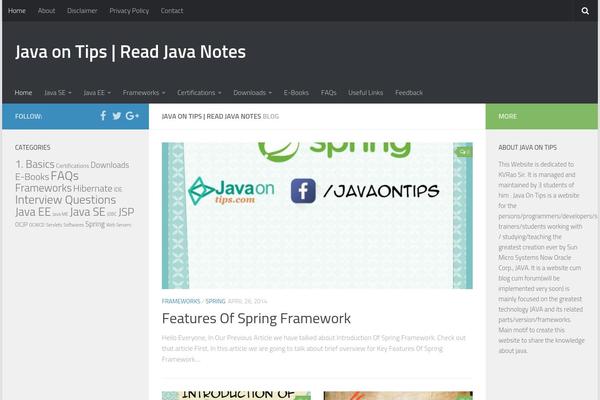The image size is (600, 400).
Task: Expand the Certifications dropdown menu
Action: (199, 93)
